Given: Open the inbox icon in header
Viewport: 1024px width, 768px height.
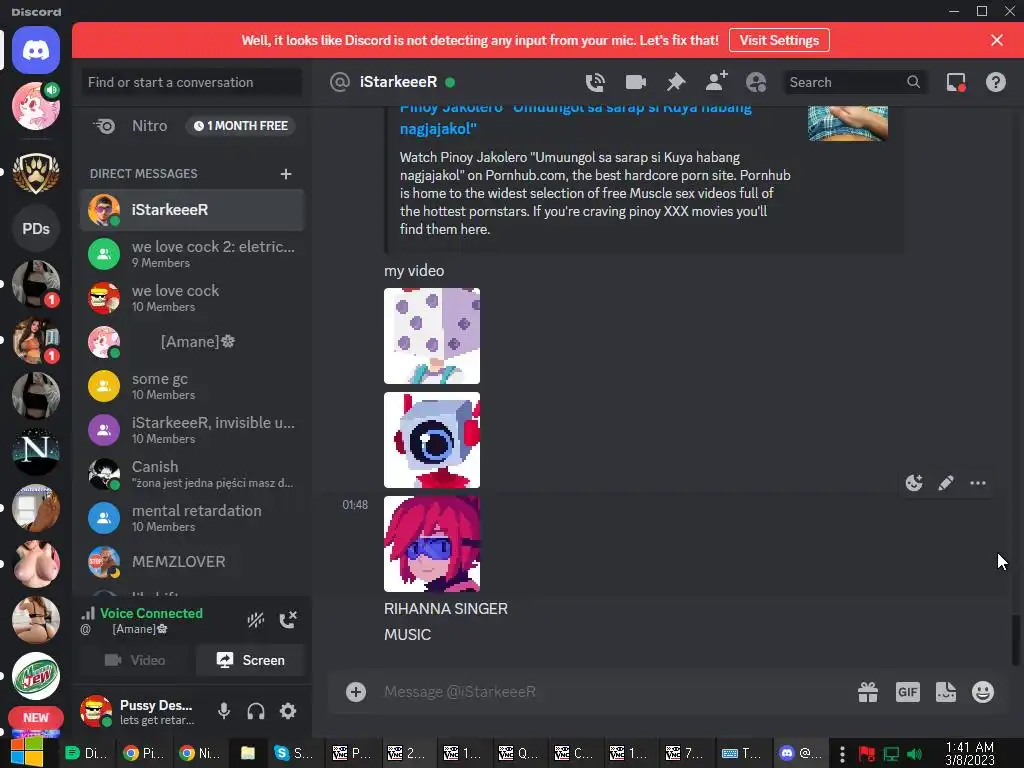Looking at the screenshot, I should (956, 82).
